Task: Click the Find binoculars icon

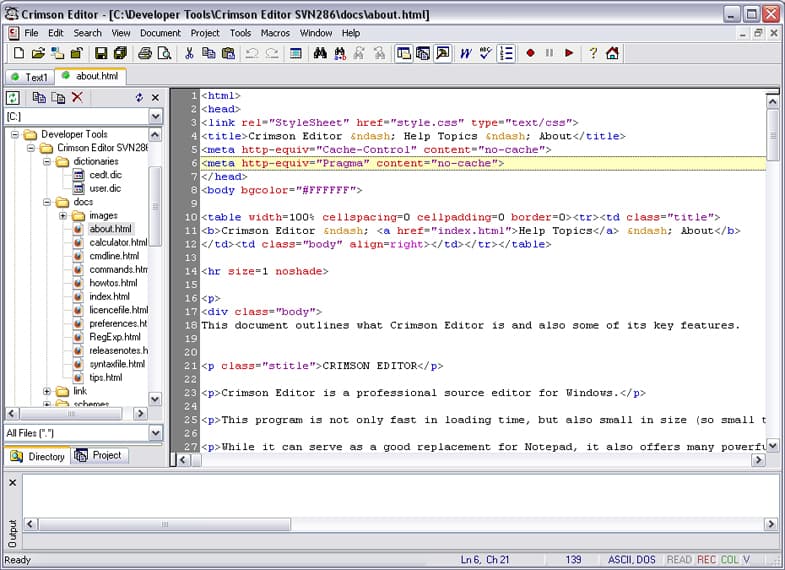Action: [320, 53]
